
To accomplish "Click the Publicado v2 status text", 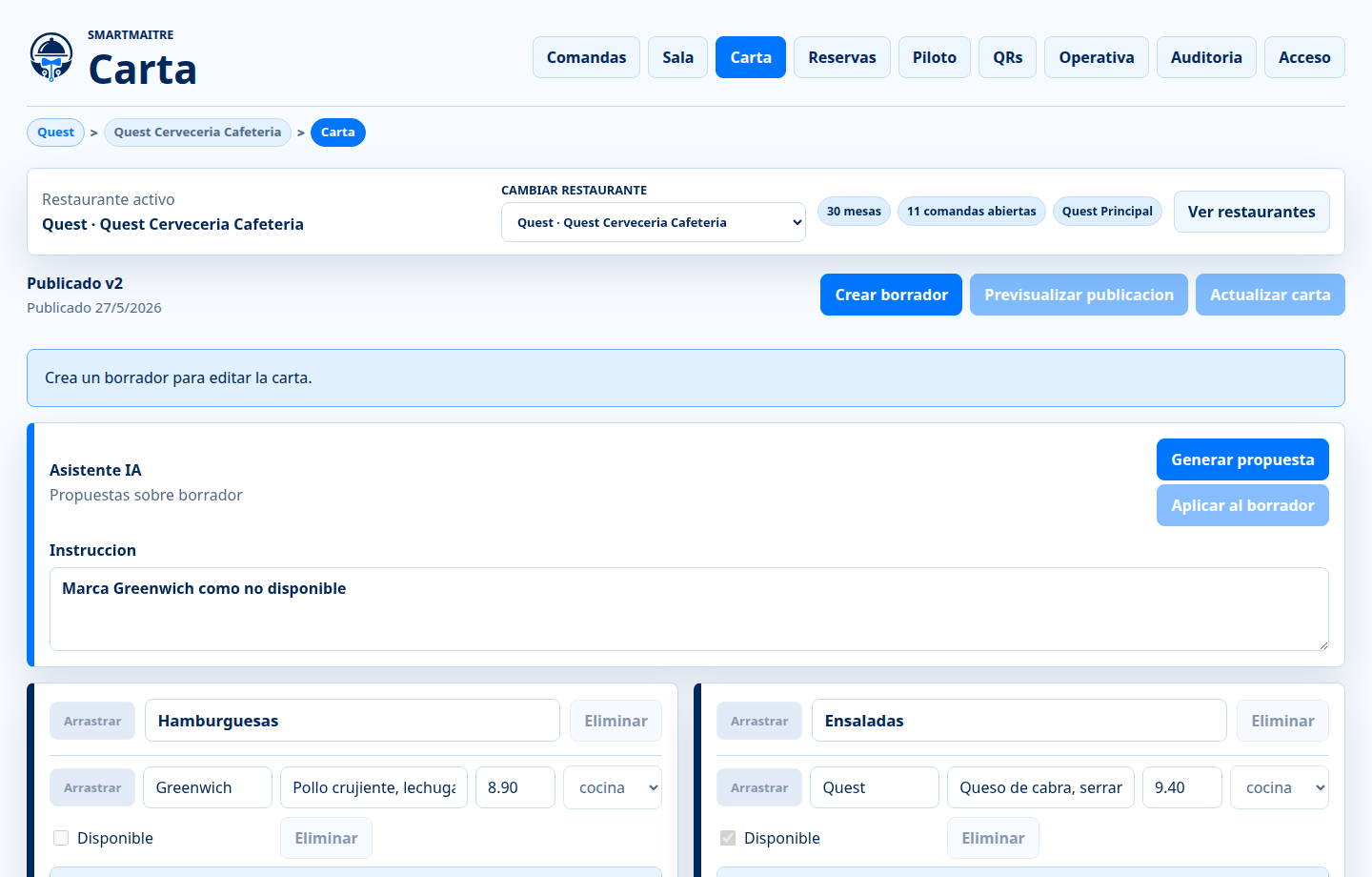I will click(x=75, y=283).
